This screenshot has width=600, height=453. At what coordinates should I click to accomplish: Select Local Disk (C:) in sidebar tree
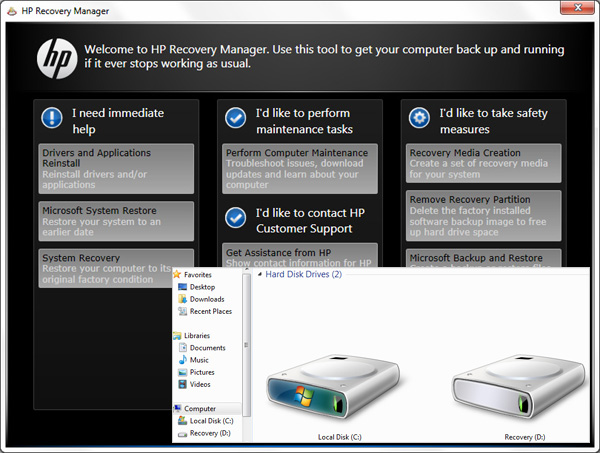(x=211, y=421)
